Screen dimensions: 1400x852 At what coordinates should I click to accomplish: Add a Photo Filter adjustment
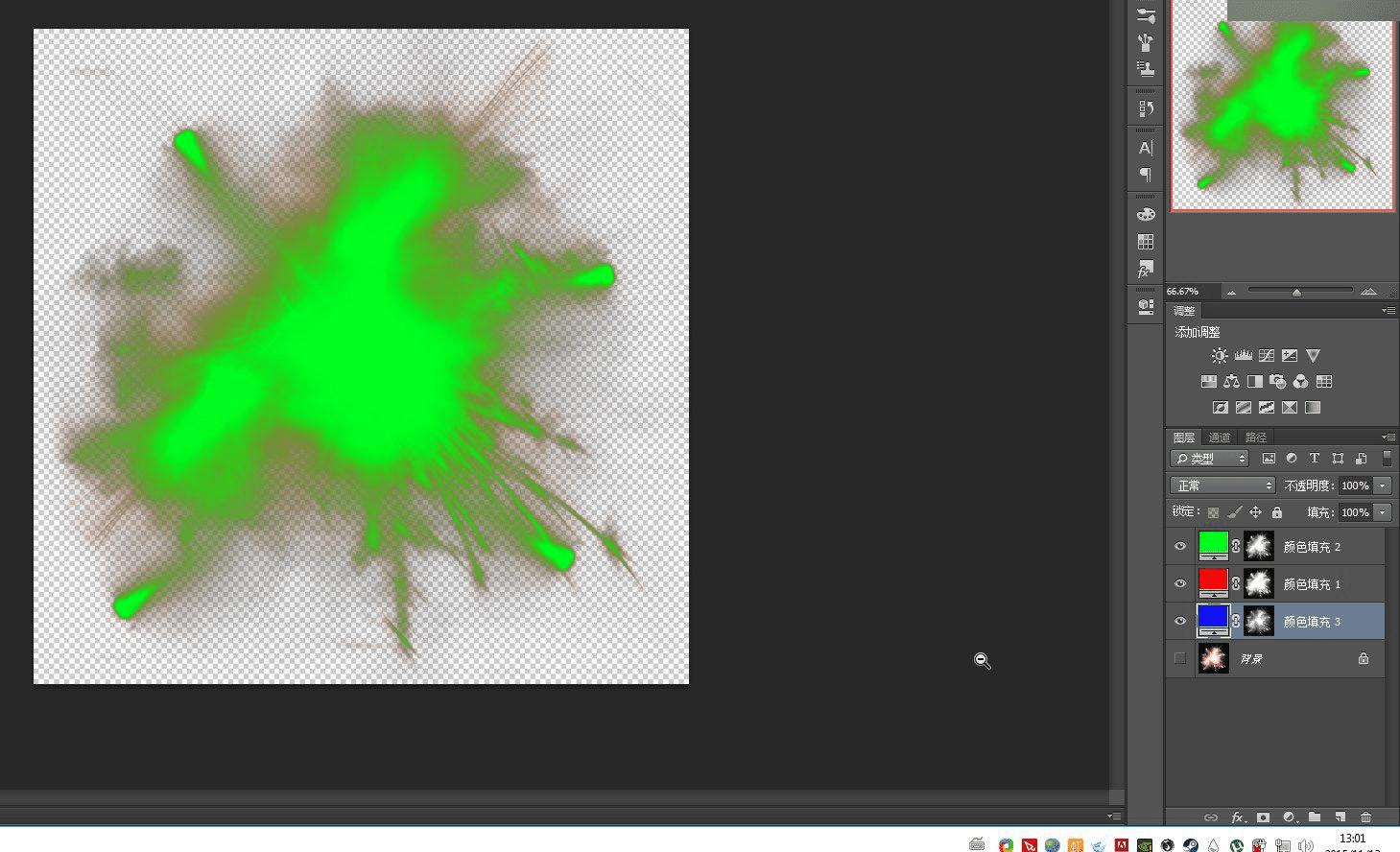coord(1278,382)
